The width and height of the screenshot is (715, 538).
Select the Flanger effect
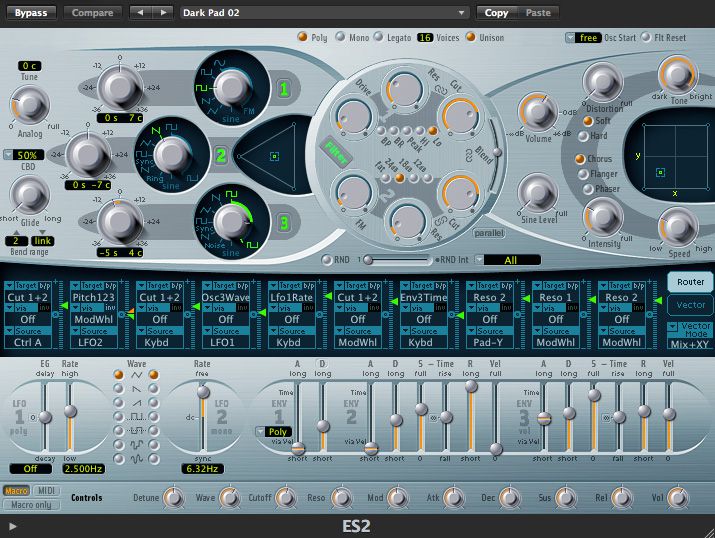pos(583,174)
